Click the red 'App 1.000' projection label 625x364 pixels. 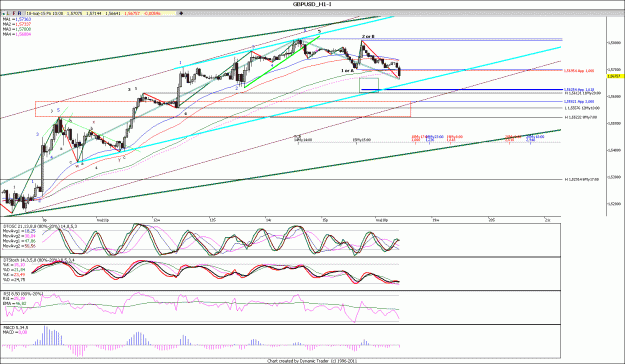click(x=579, y=71)
